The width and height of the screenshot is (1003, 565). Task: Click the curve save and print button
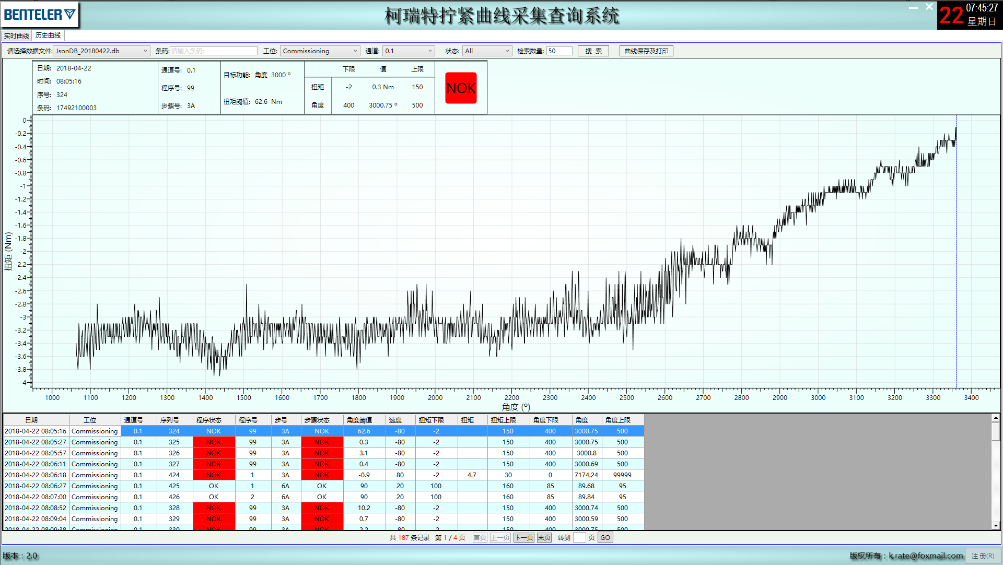click(x=646, y=51)
